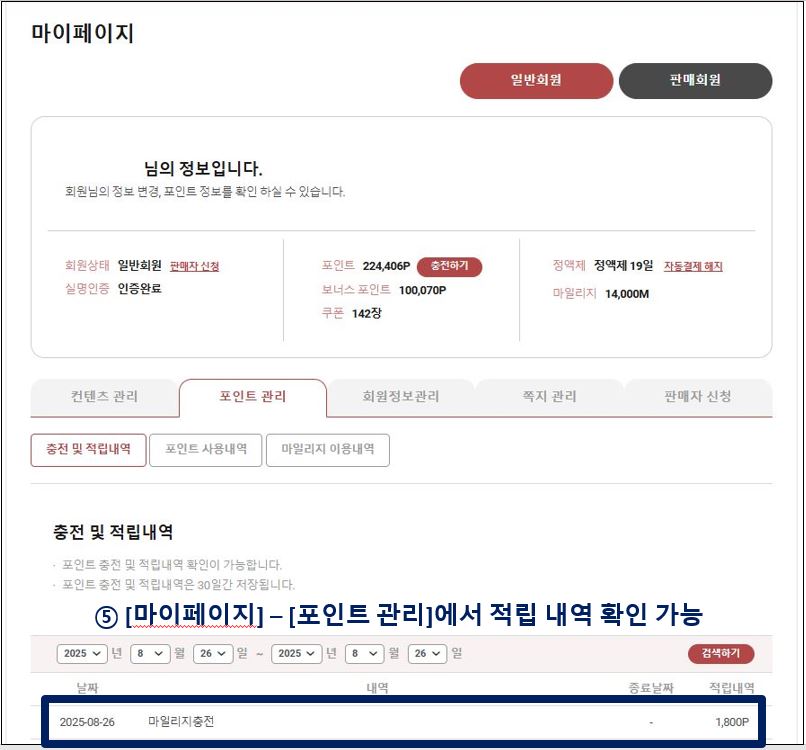The image size is (806, 750).
Task: Expand the end month 8 dropdown
Action: [x=364, y=653]
